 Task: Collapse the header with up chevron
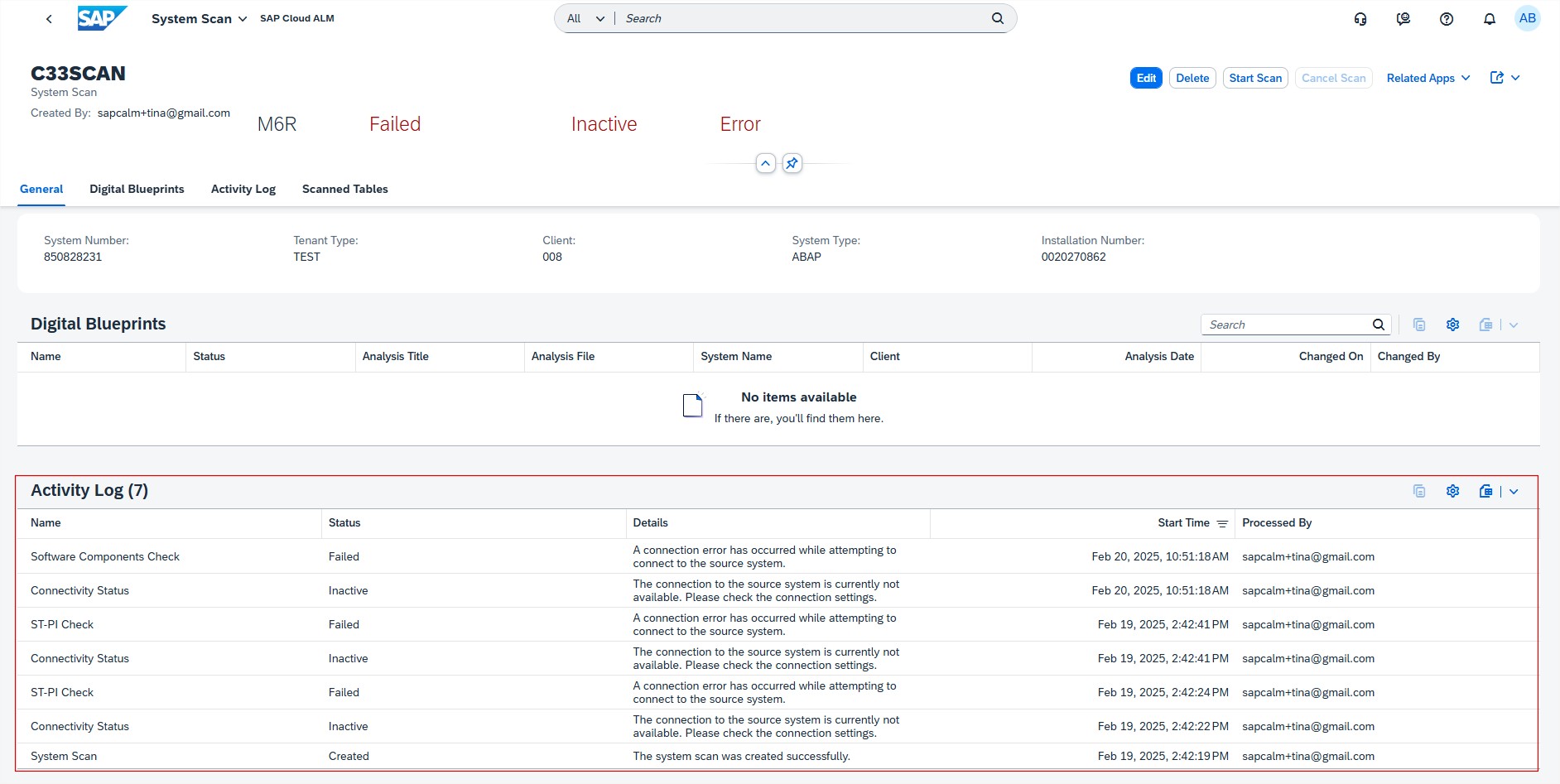coord(766,163)
